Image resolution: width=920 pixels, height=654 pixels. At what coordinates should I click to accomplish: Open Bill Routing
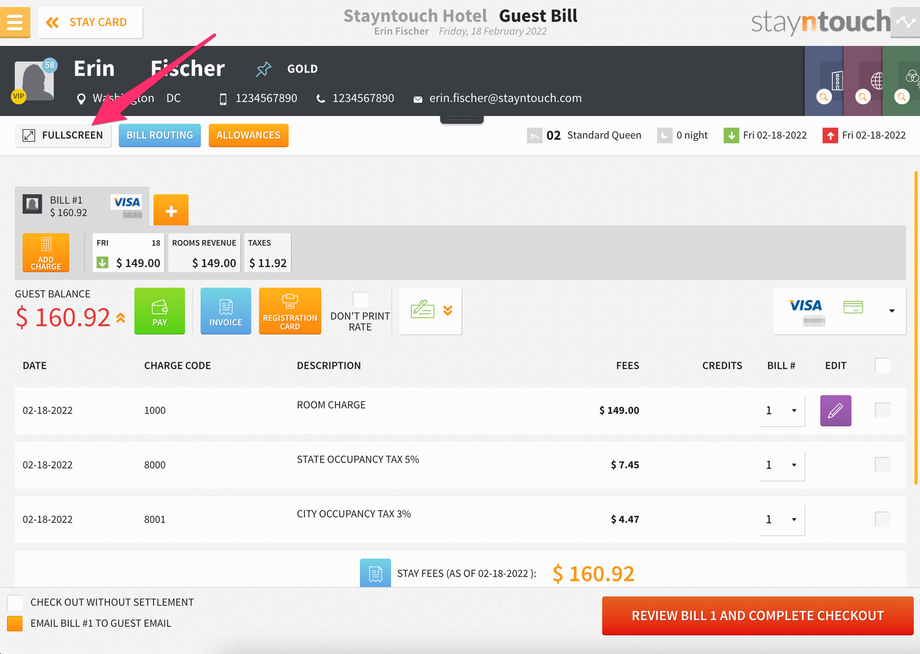click(x=160, y=135)
